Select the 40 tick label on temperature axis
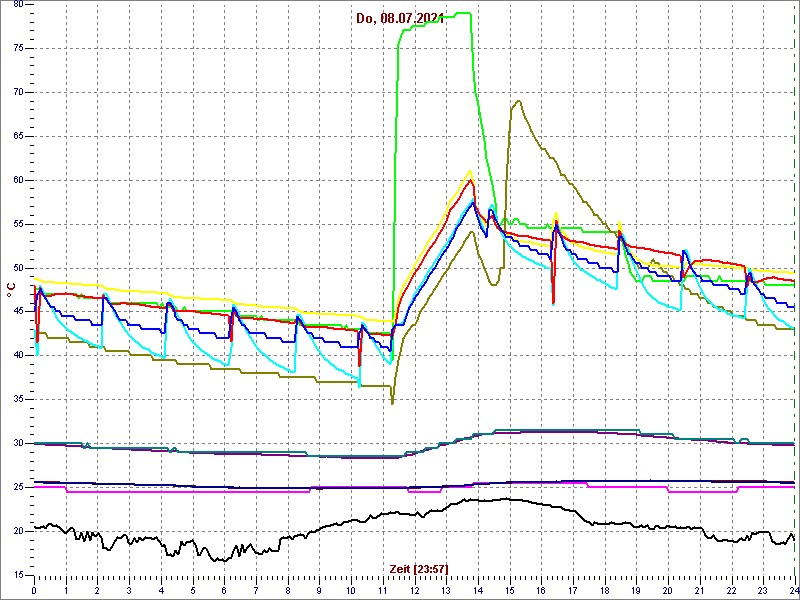 point(18,356)
